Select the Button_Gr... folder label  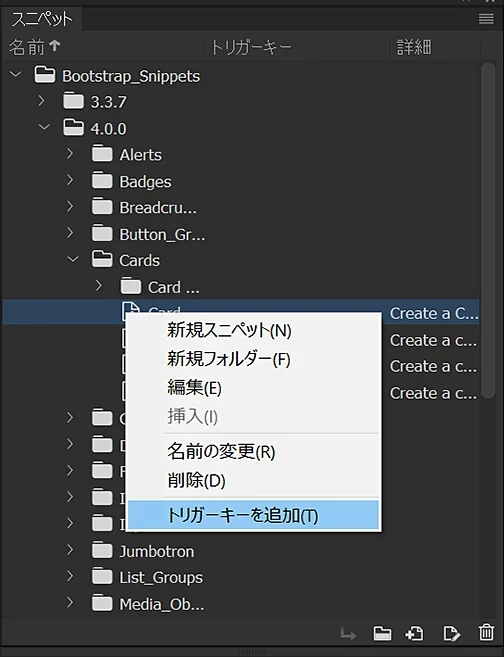[163, 234]
